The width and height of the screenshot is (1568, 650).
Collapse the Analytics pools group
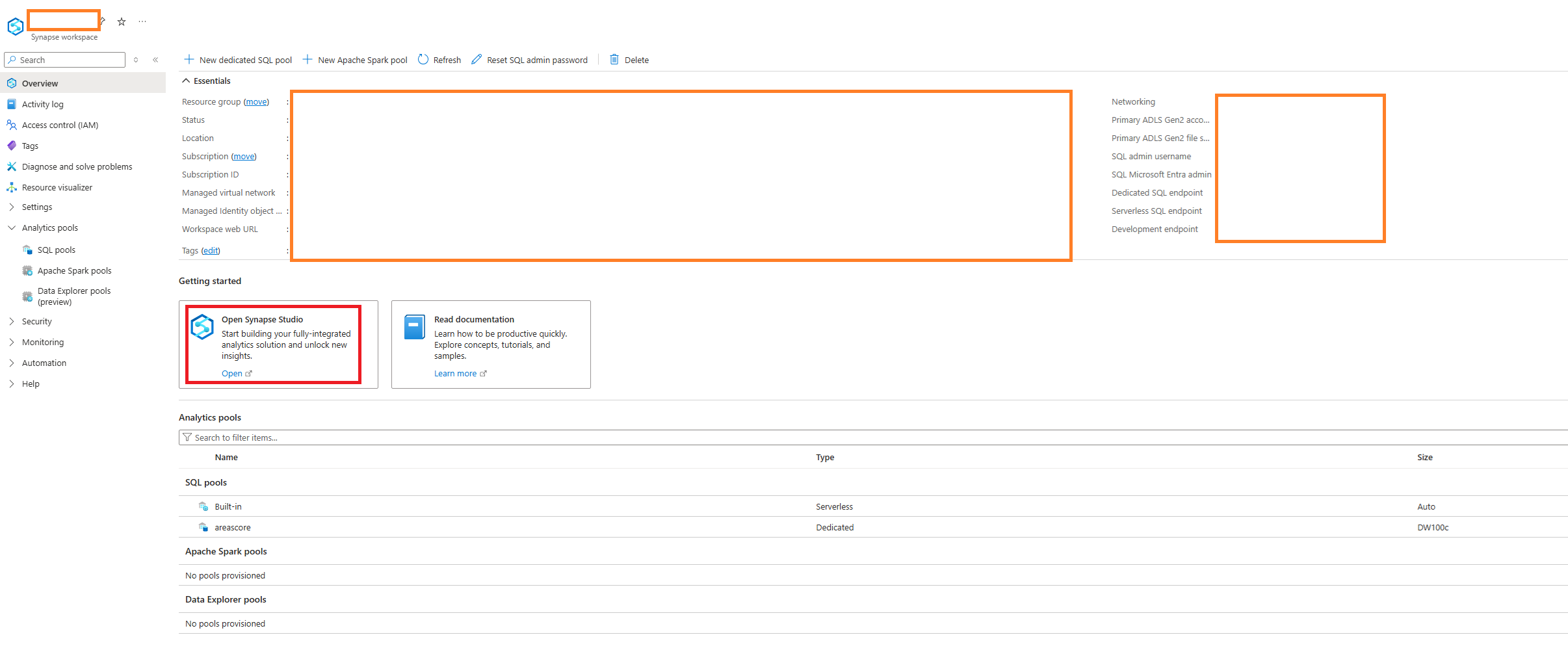point(12,228)
